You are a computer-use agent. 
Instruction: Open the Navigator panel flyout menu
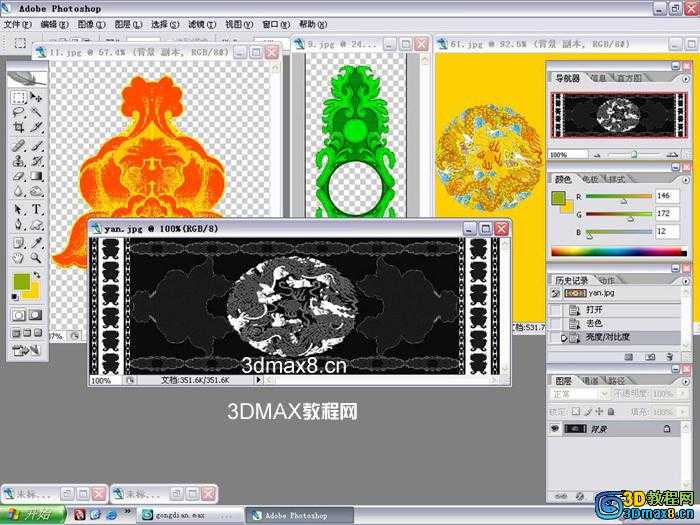(686, 79)
